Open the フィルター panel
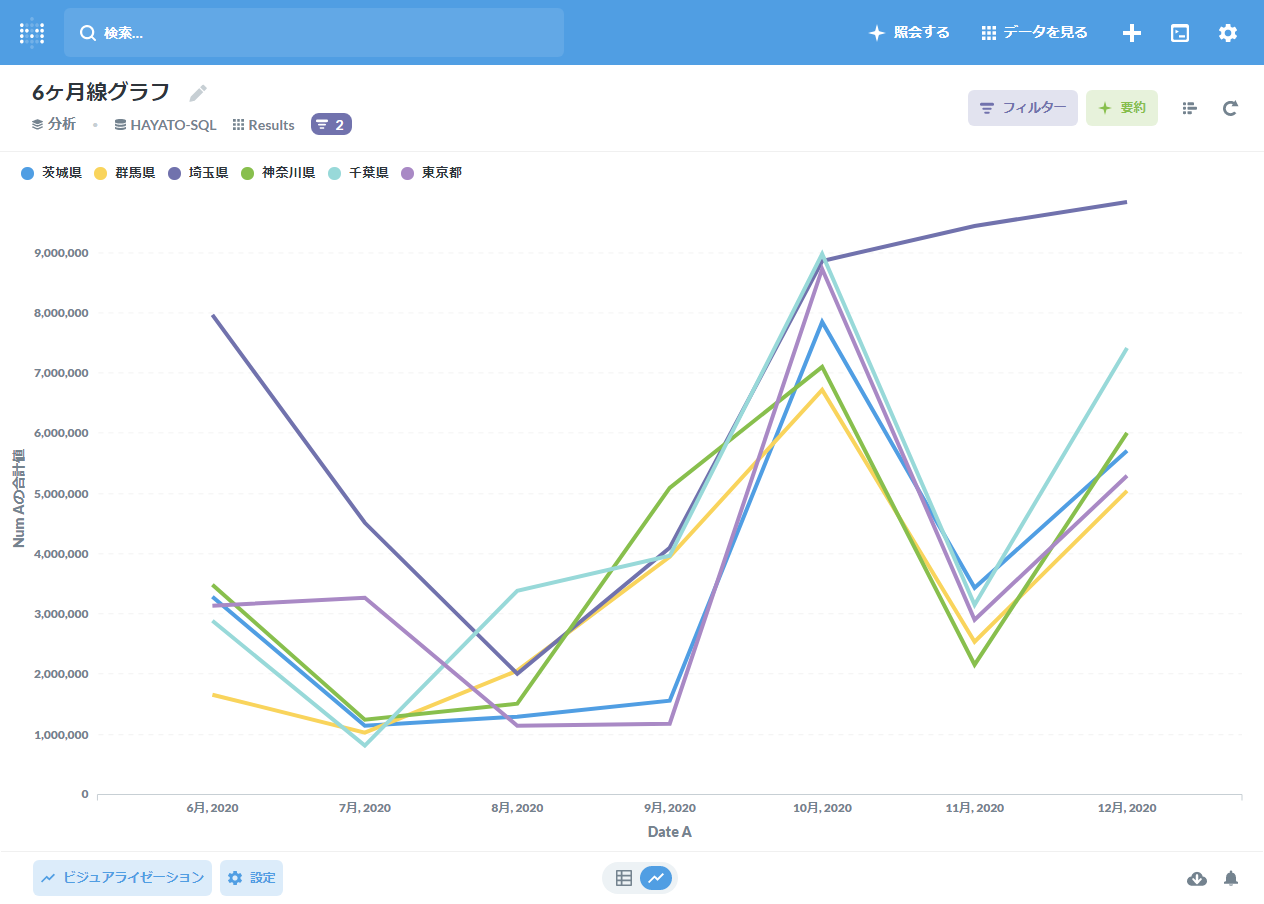This screenshot has height=904, width=1264. (x=1022, y=107)
